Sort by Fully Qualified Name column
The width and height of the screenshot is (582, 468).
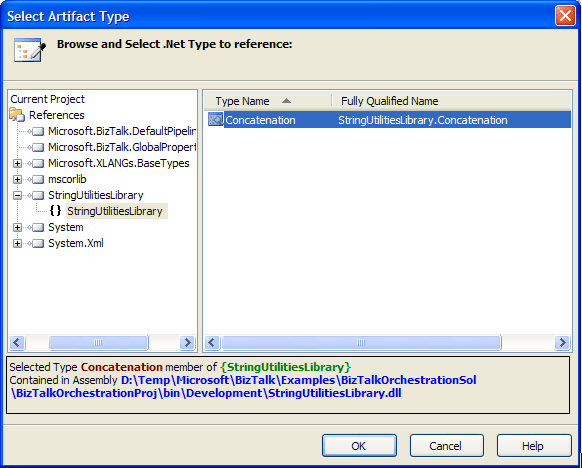(451, 101)
